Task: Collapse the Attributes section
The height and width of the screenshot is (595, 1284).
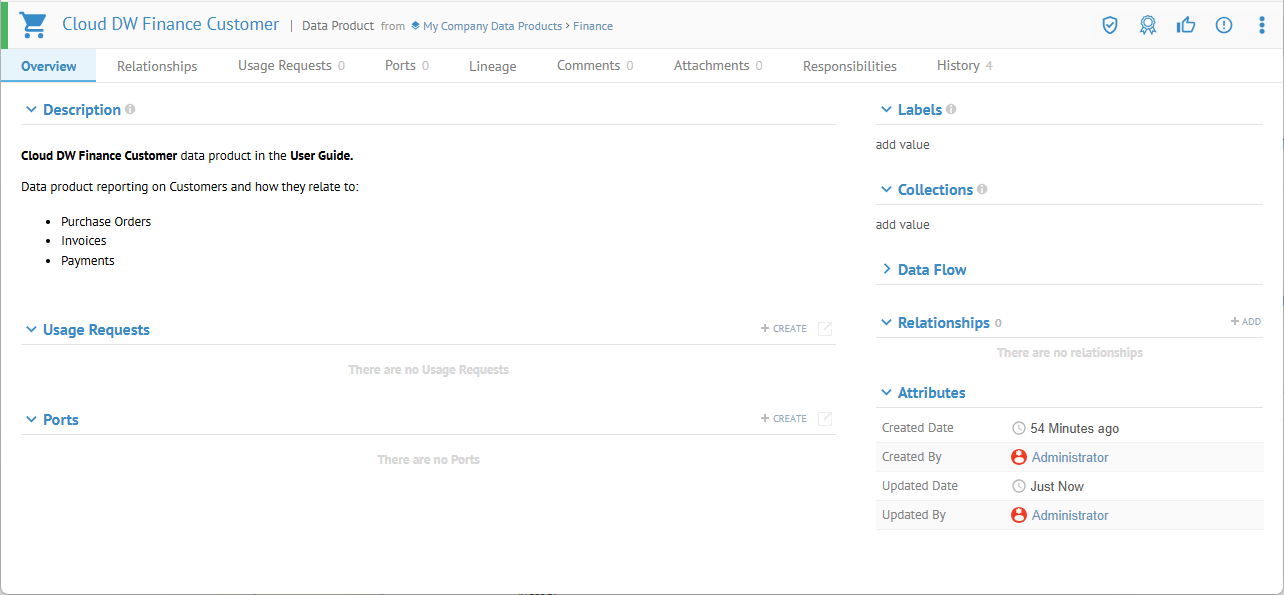Action: 886,393
